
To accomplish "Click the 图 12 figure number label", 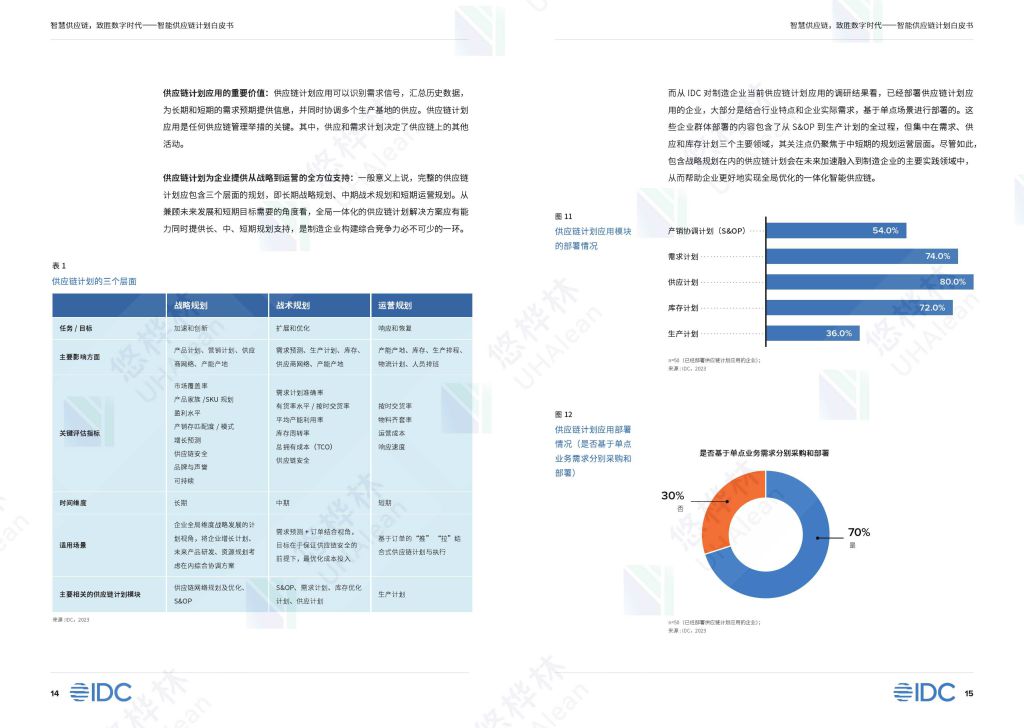I will point(563,415).
